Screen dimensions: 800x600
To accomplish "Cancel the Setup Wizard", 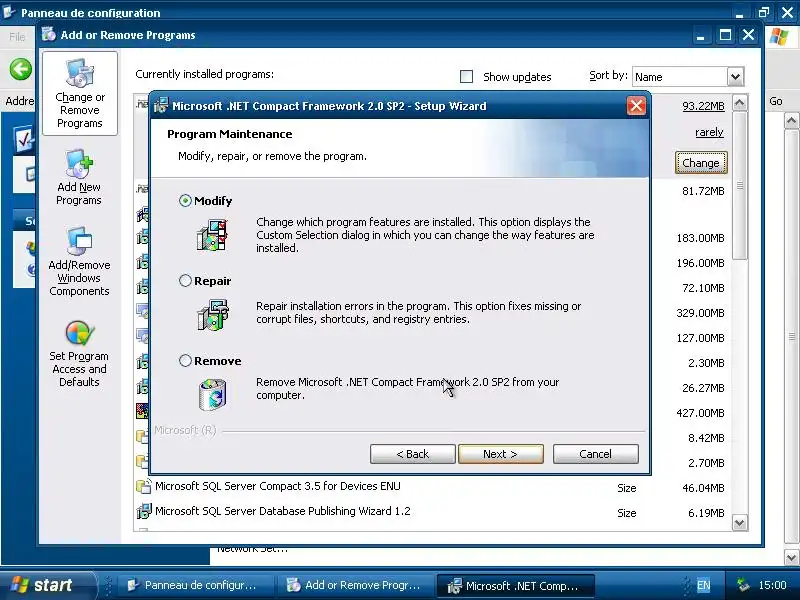I will click(x=595, y=454).
